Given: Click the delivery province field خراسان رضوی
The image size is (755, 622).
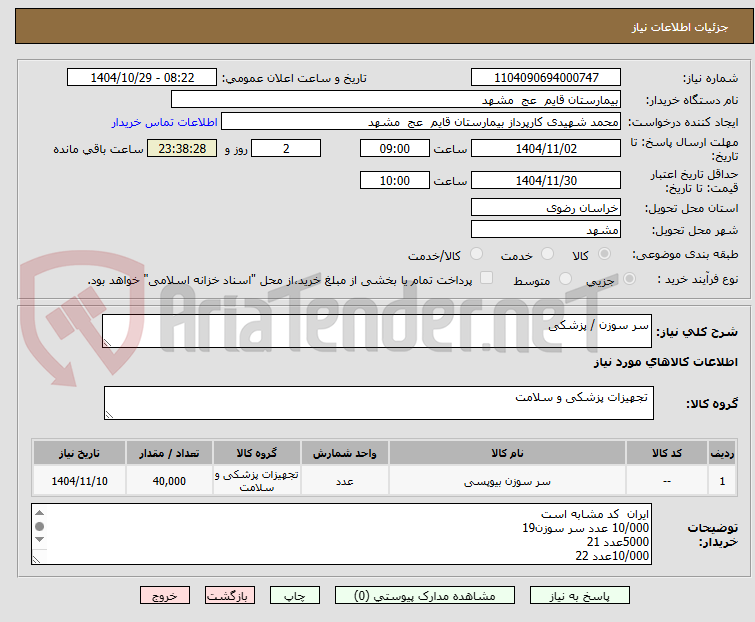Looking at the screenshot, I should (x=546, y=207).
